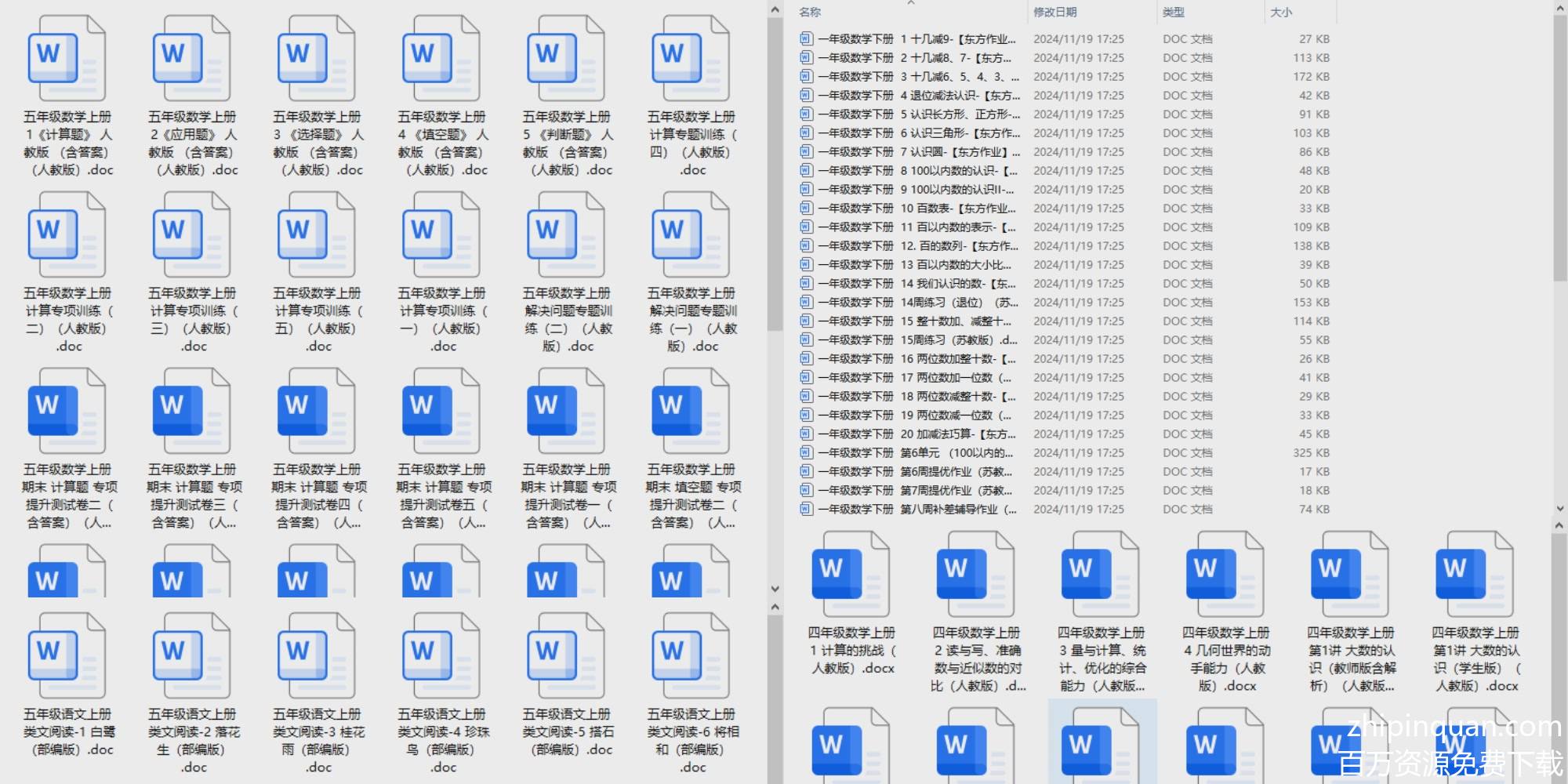Select 四年级数学上册 3 量与计算、统计 file icon
This screenshot has width=1568, height=784.
1100,575
